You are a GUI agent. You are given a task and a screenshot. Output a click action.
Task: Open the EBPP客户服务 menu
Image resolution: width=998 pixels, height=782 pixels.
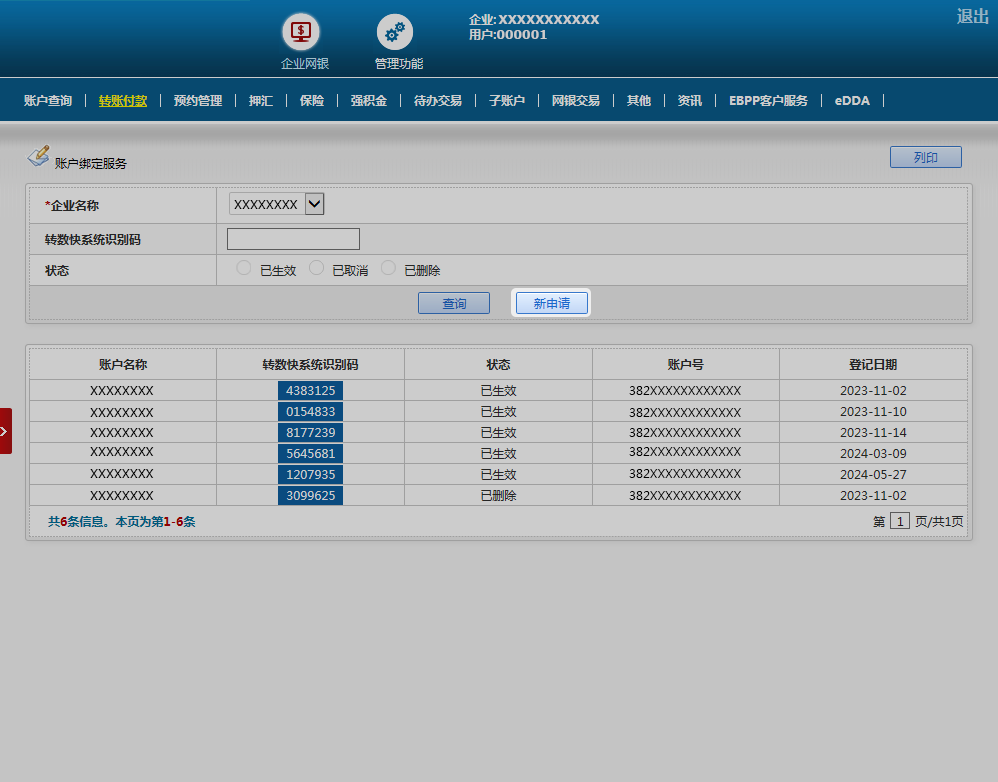pyautogui.click(x=768, y=101)
